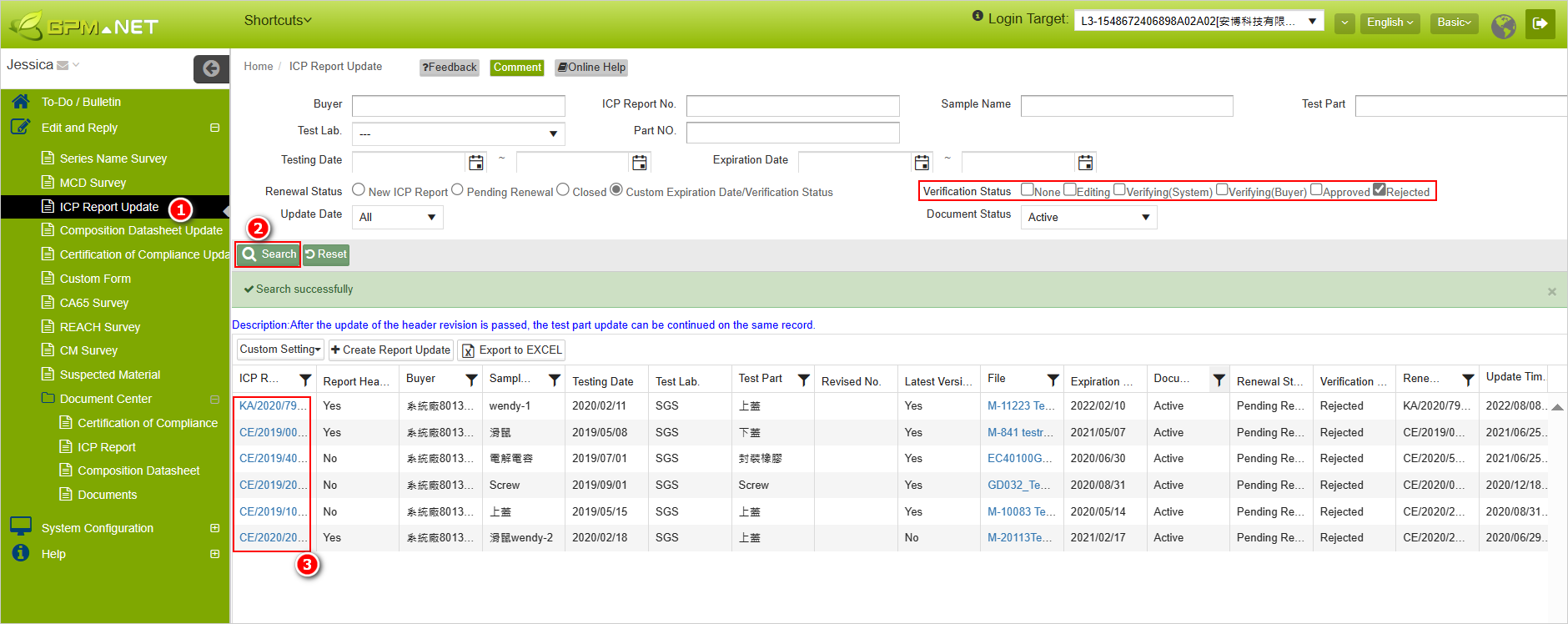Click the GPM.NET logo
Screen dimensions: 1568x624
[x=83, y=25]
